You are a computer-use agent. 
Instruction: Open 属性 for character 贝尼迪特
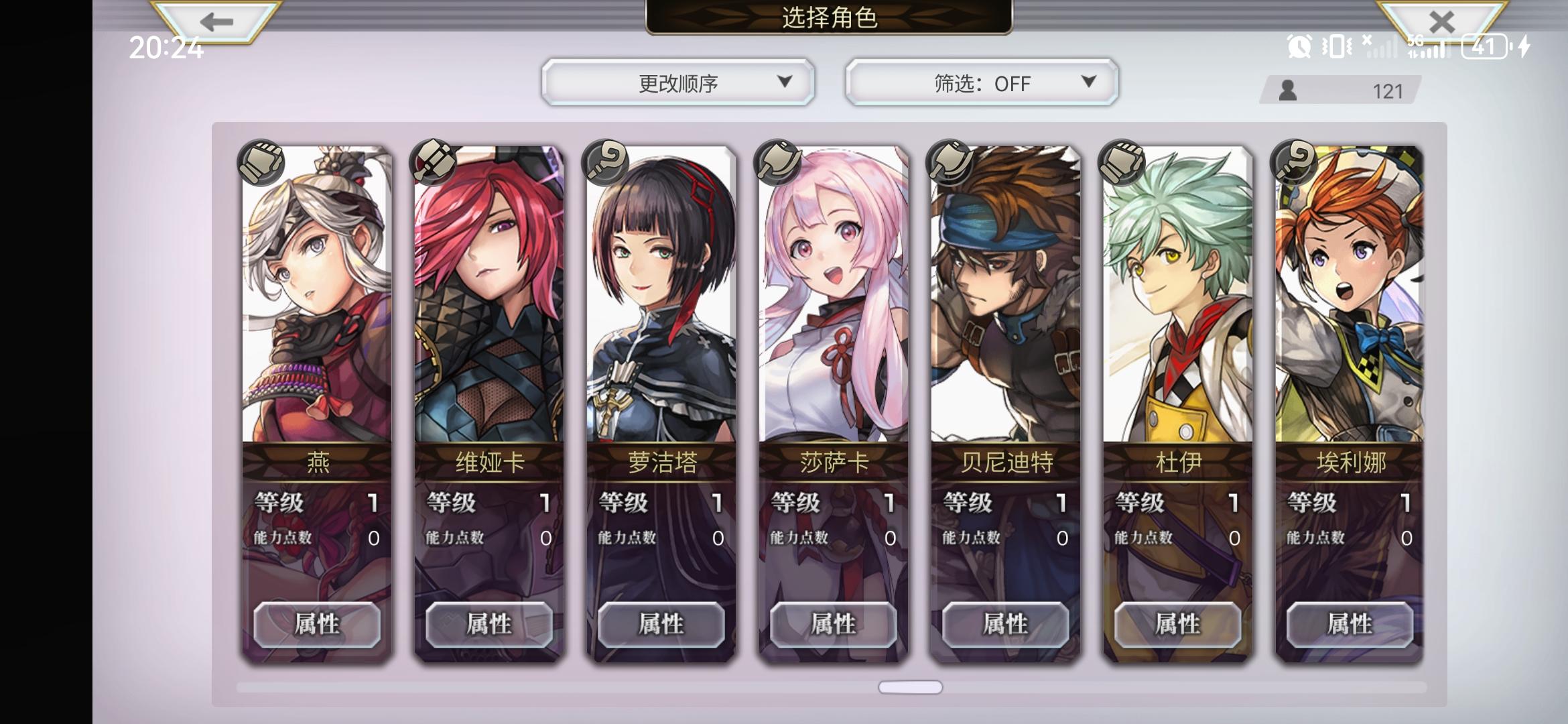click(1005, 624)
